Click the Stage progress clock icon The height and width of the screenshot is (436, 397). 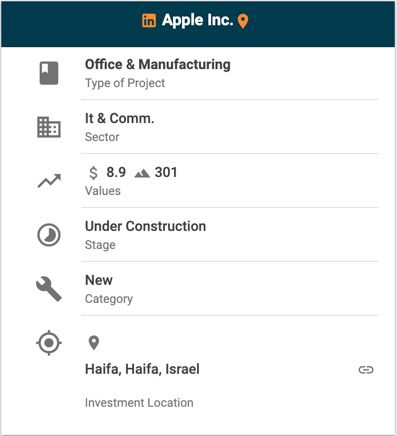coord(49,235)
